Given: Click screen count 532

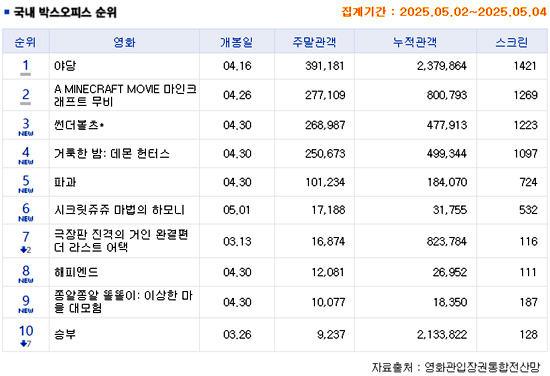Looking at the screenshot, I should (x=528, y=210).
